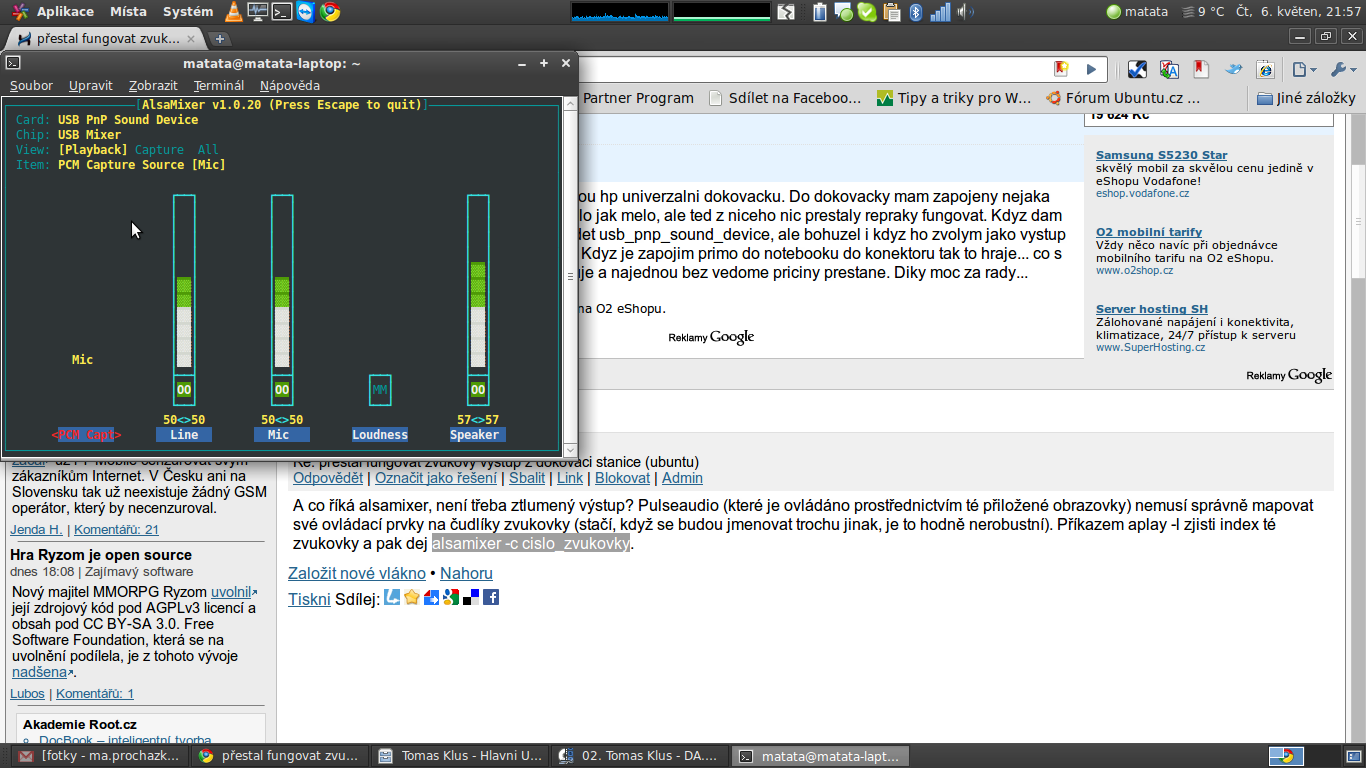Viewport: 1366px width, 768px height.
Task: Select the PCM Capt control label
Action: click(86, 435)
